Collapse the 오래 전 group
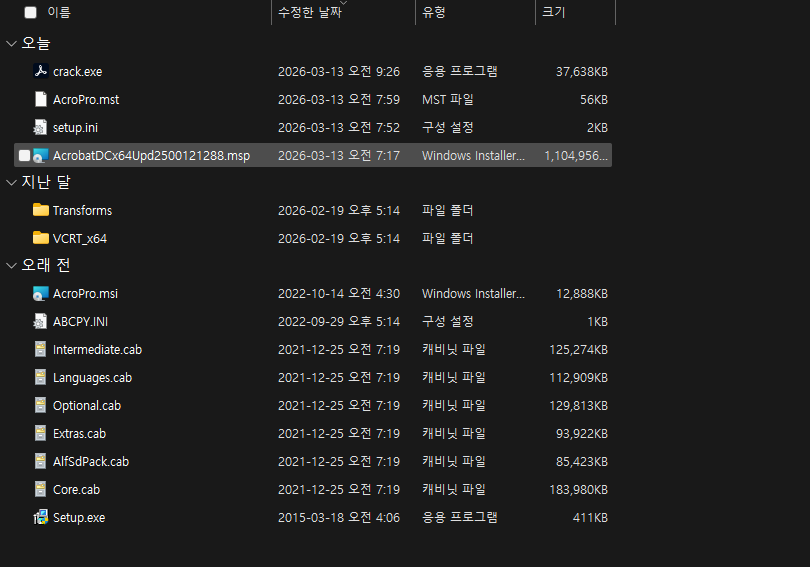The image size is (810, 567). [11, 265]
